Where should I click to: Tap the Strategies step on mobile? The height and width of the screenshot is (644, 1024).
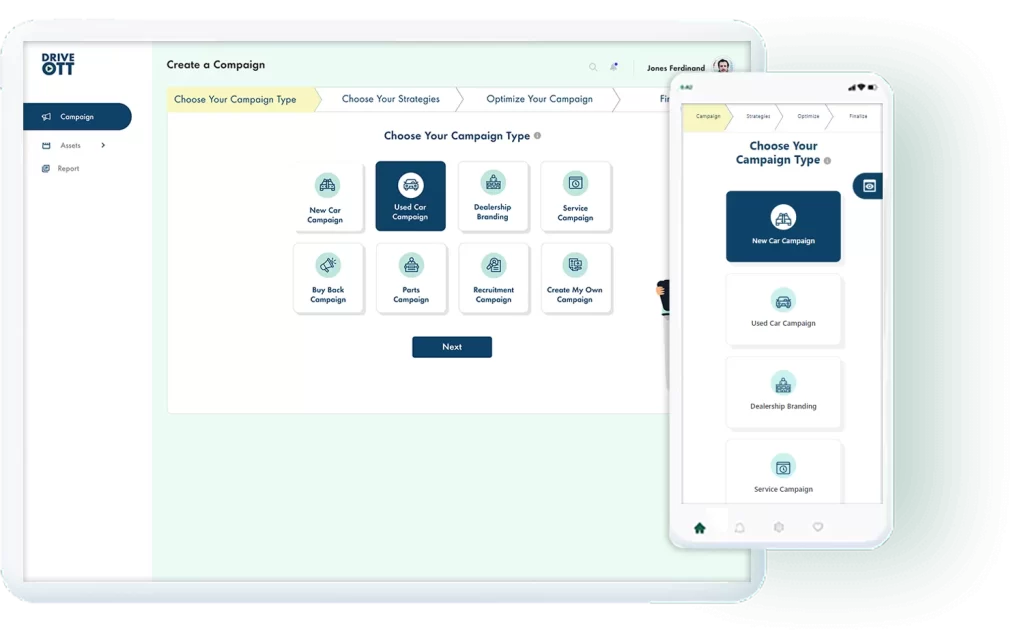[x=758, y=117]
